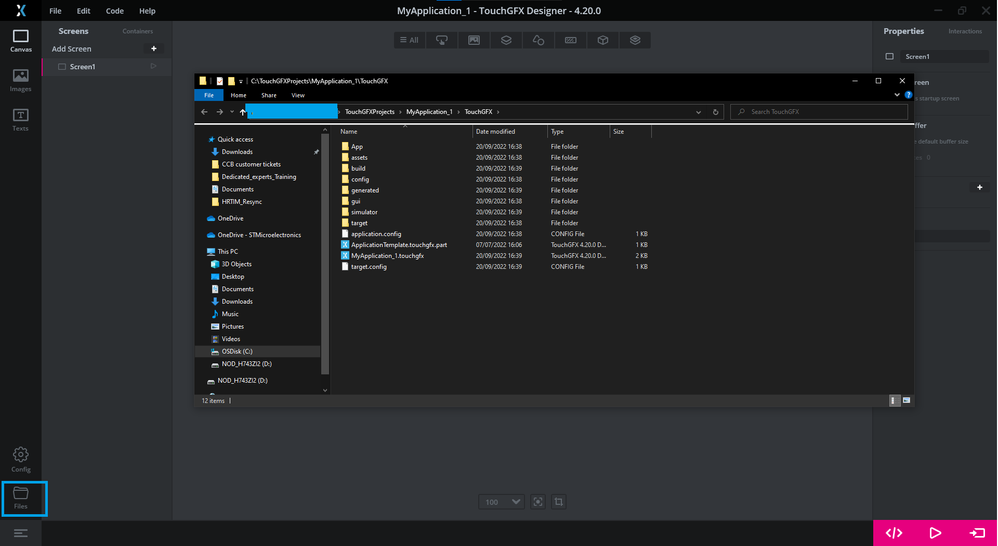Click the TouchGFXProjects breadcrumb

click(370, 112)
